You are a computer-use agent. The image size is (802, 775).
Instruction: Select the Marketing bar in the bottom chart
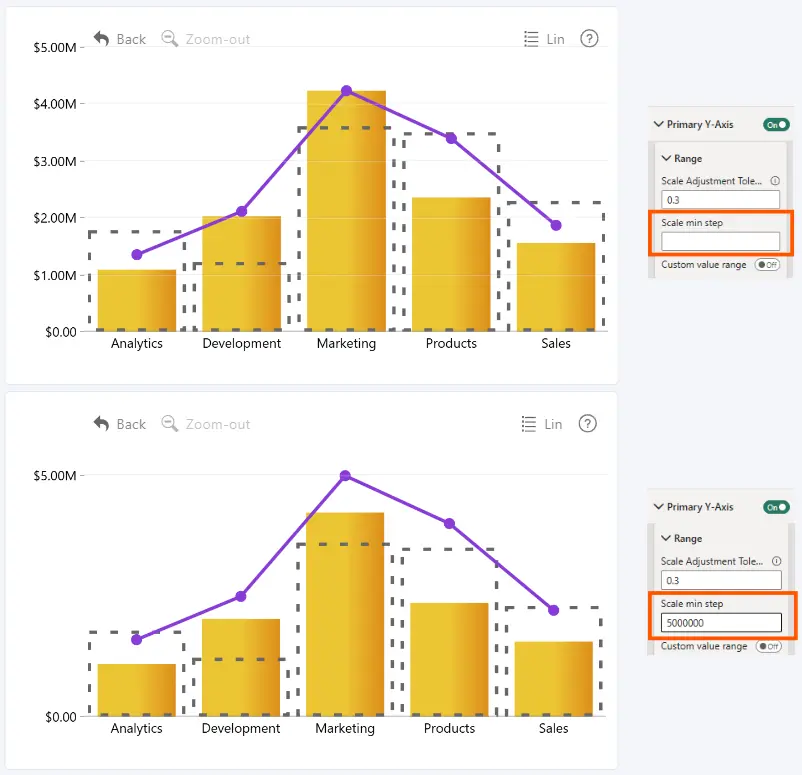tap(345, 614)
